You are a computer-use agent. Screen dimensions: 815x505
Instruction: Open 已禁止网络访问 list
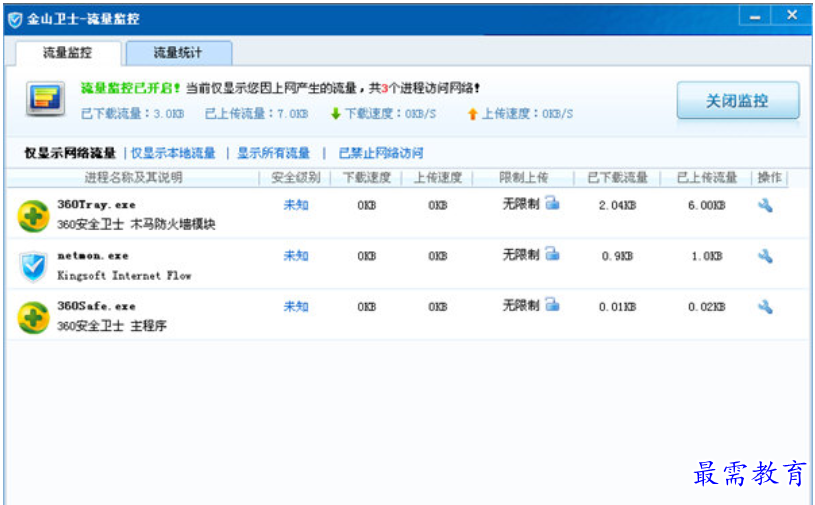tap(381, 153)
